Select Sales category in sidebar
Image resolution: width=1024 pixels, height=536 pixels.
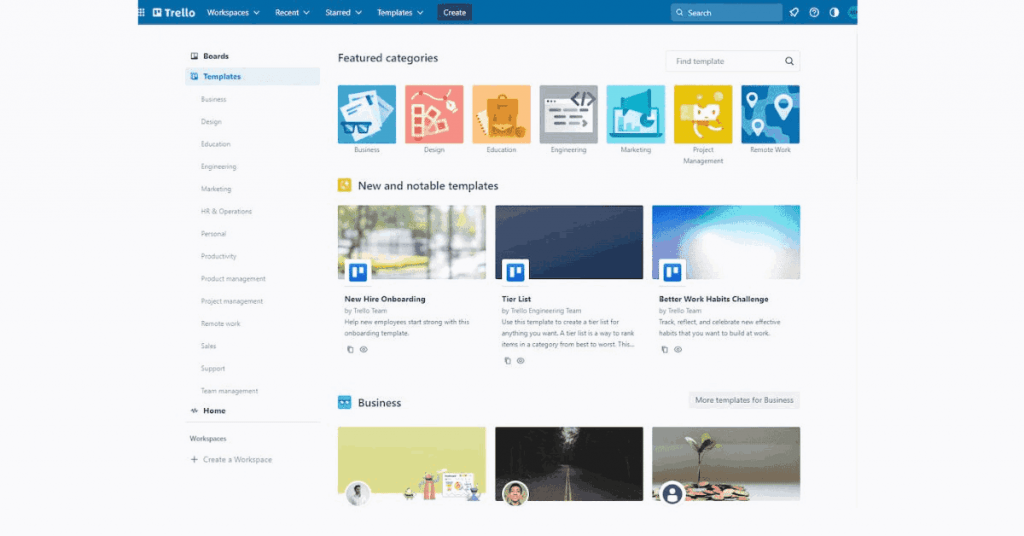point(208,346)
